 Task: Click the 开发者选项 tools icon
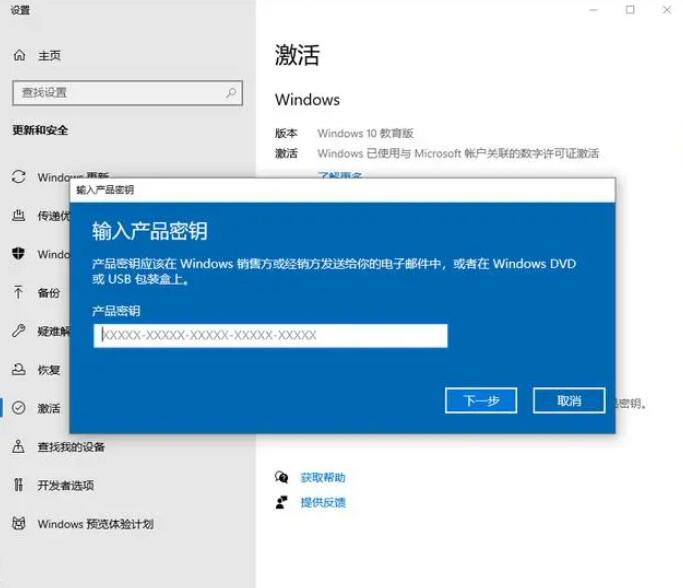pyautogui.click(x=18, y=484)
